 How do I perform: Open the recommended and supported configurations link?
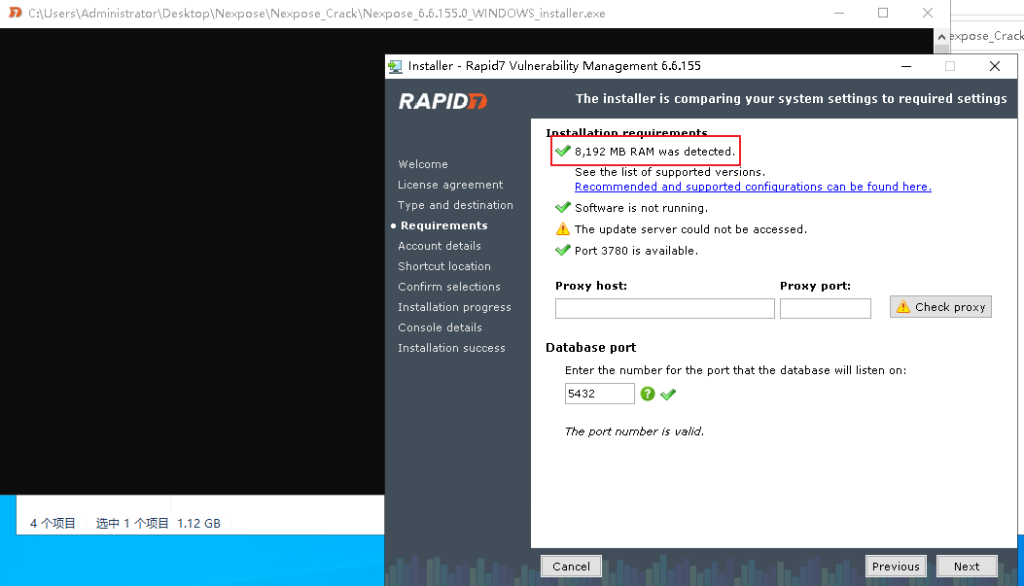(753, 187)
